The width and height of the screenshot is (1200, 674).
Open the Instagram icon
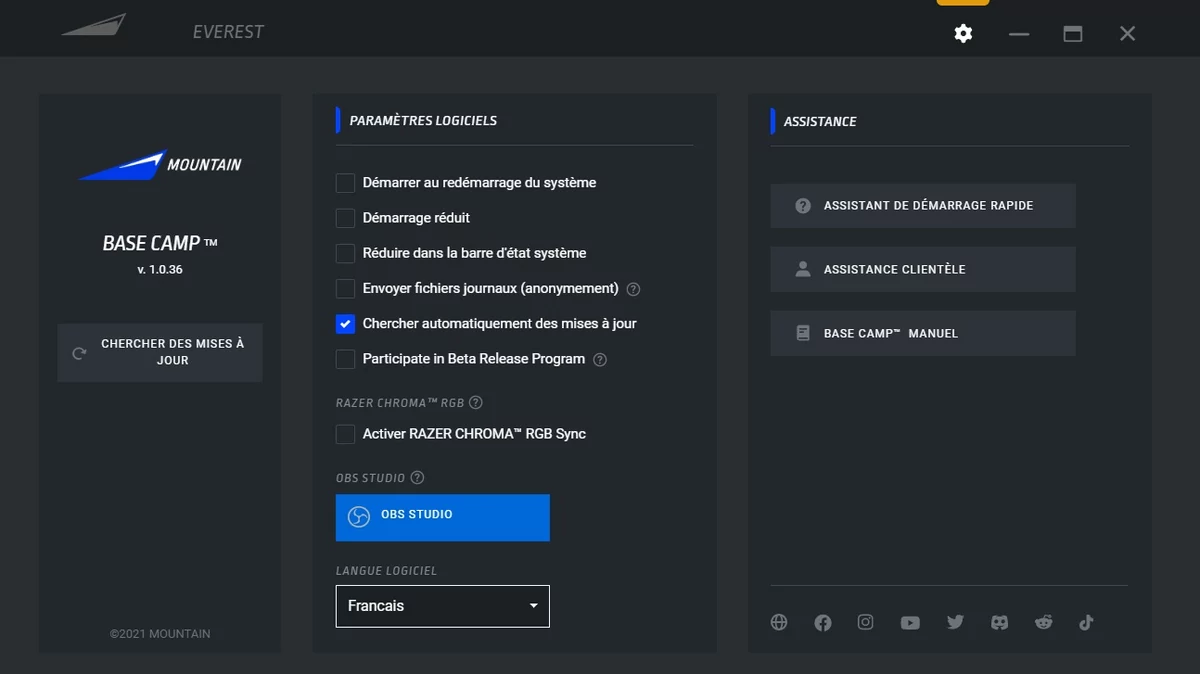[x=866, y=622]
